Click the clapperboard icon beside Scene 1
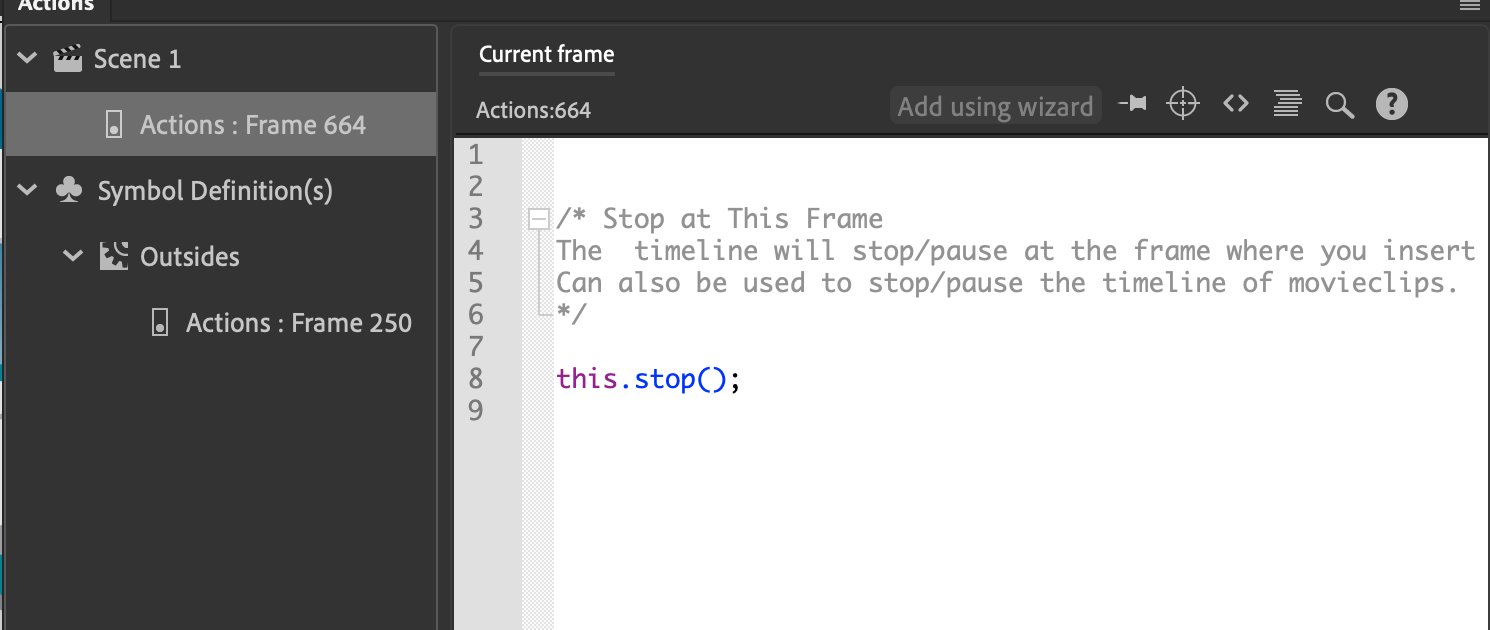 [67, 58]
